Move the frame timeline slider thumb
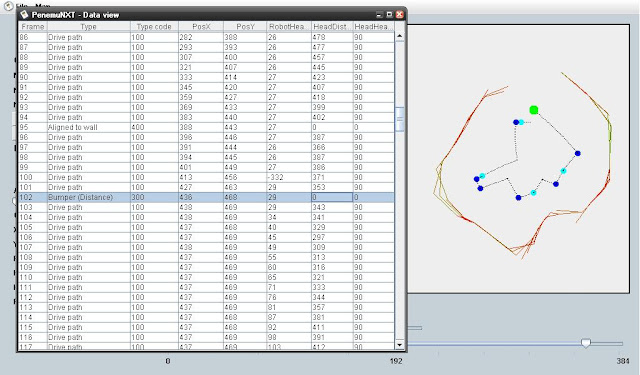Viewport: 640px width, 375px height. 586,343
